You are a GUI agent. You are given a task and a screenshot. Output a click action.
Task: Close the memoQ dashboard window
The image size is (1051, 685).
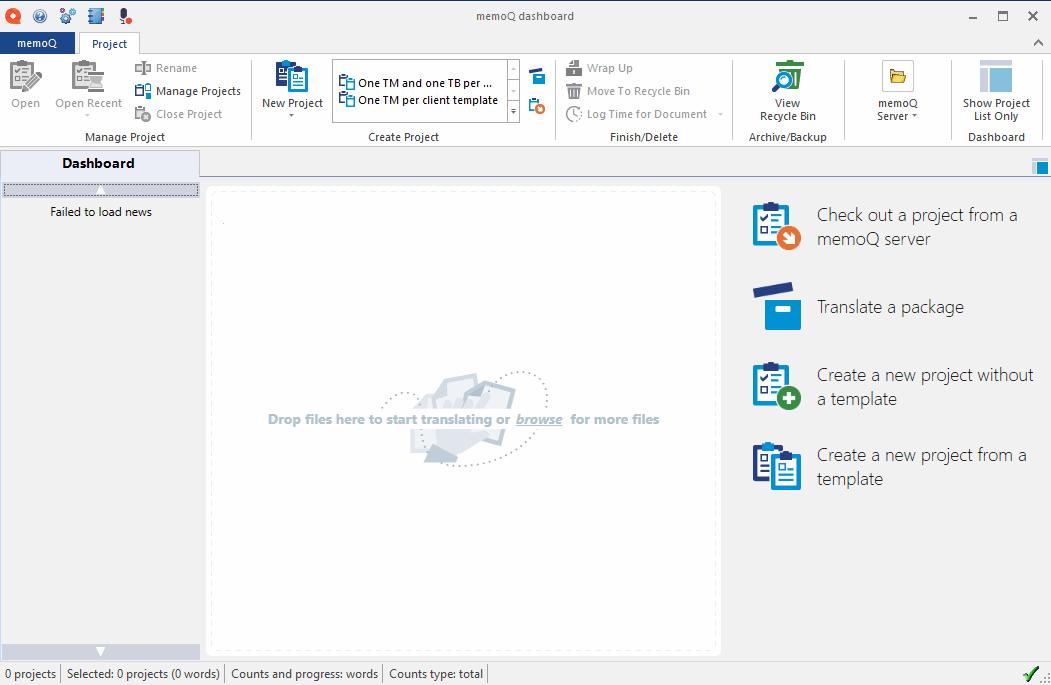point(1033,16)
